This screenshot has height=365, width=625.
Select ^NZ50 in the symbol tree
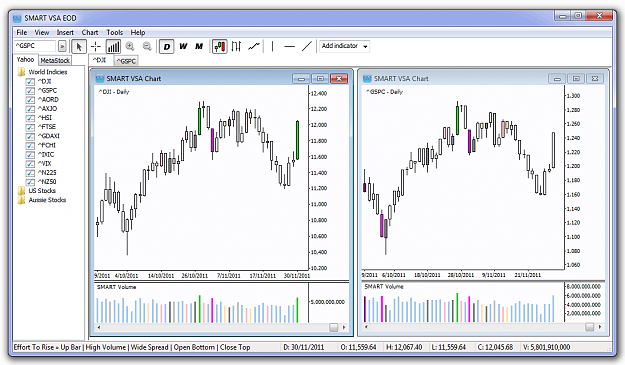(47, 182)
